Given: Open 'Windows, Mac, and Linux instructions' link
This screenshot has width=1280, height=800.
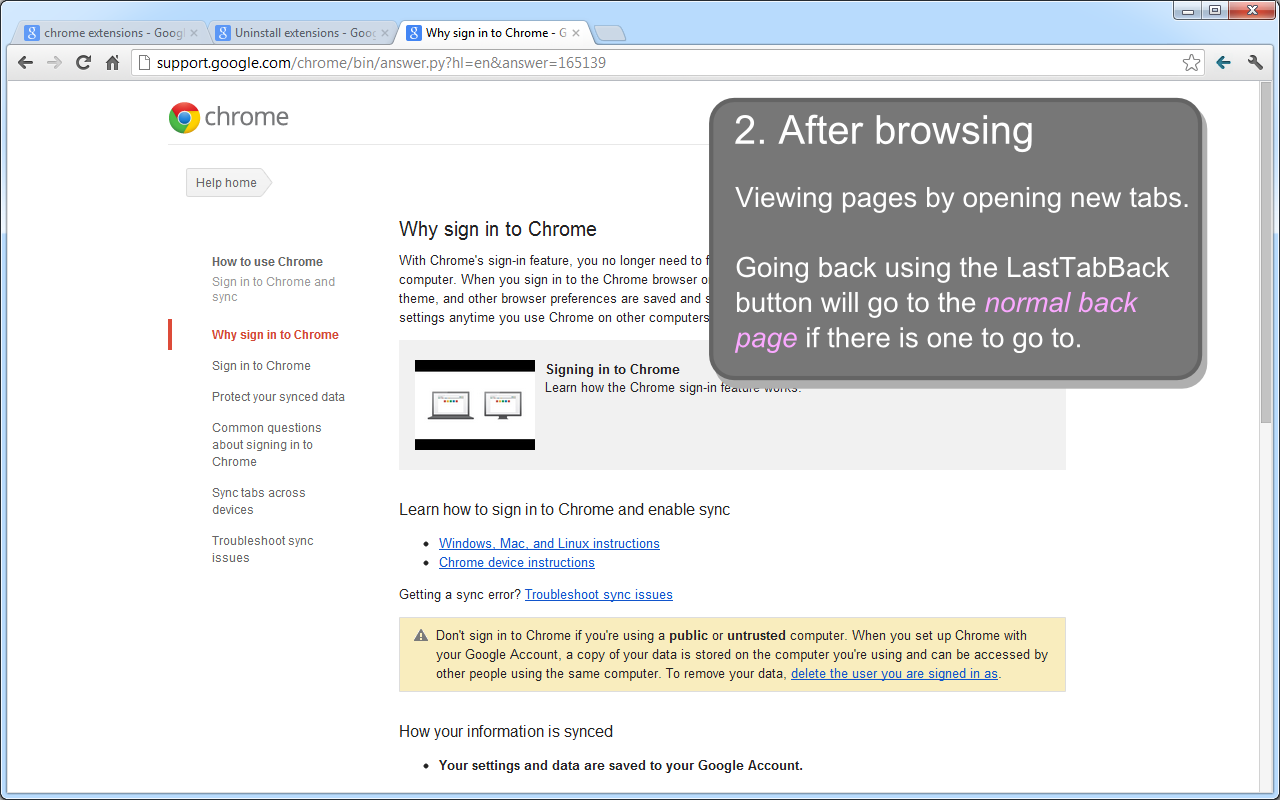Looking at the screenshot, I should [x=549, y=544].
